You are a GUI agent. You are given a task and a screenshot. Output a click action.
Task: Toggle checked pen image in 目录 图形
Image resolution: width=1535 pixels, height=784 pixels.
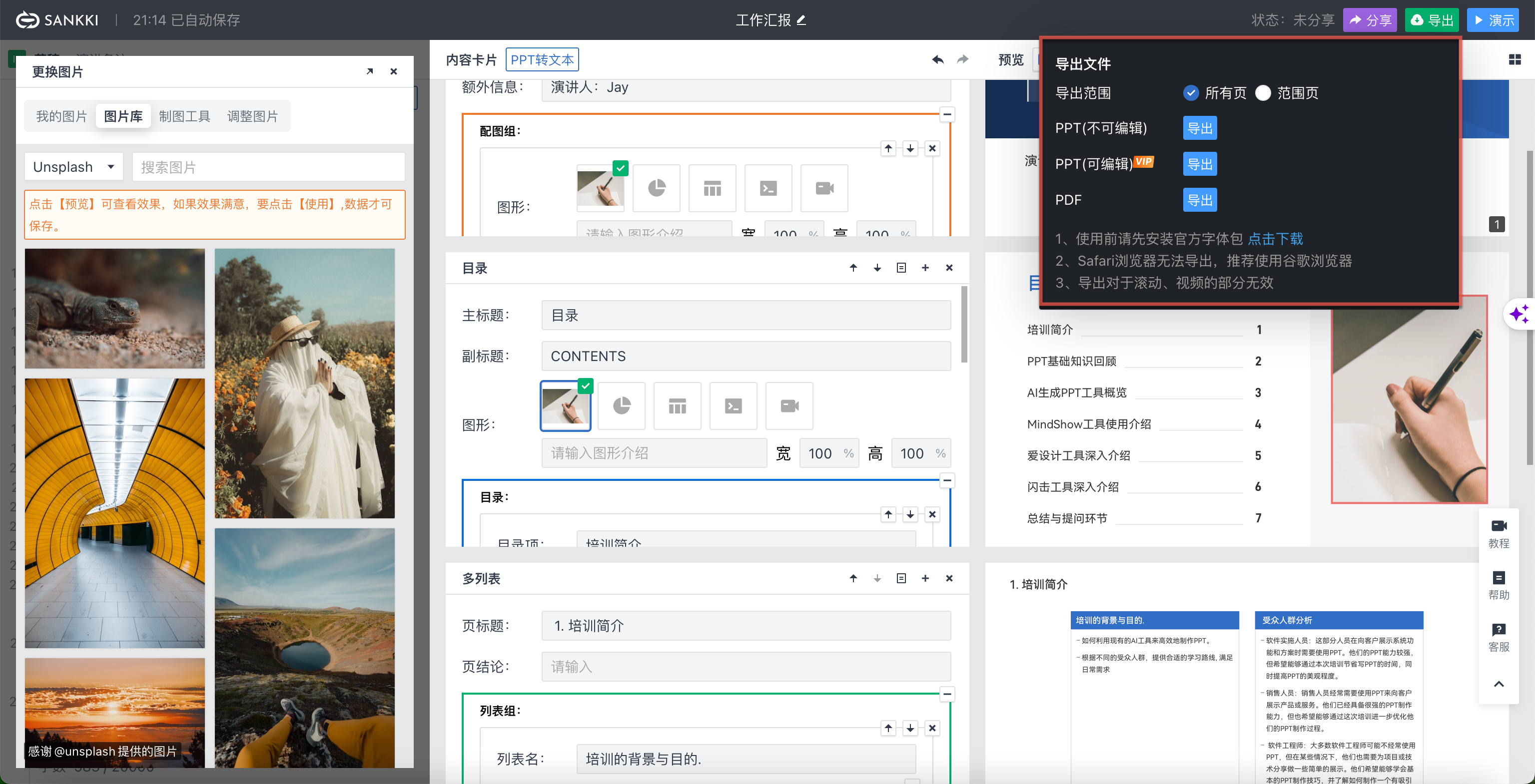pyautogui.click(x=566, y=406)
